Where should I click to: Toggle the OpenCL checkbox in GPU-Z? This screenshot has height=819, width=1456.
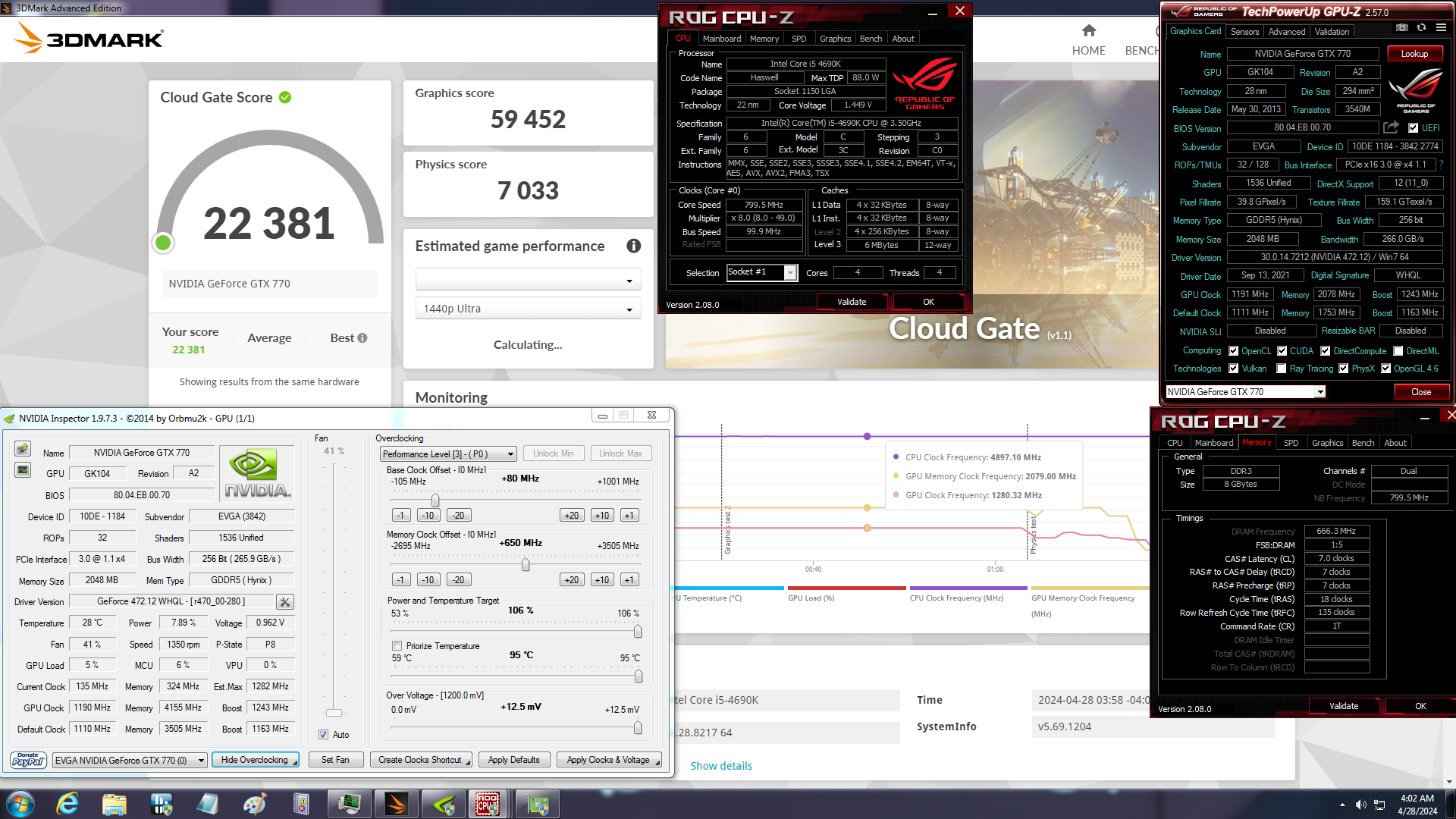pos(1234,351)
